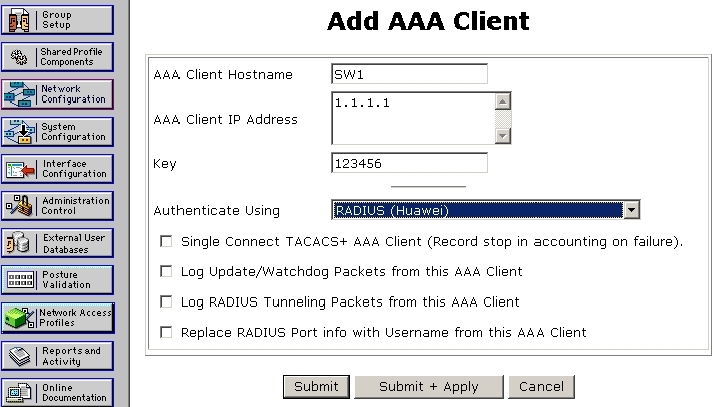
Task: Go to Network Configuration page
Action: 57,94
